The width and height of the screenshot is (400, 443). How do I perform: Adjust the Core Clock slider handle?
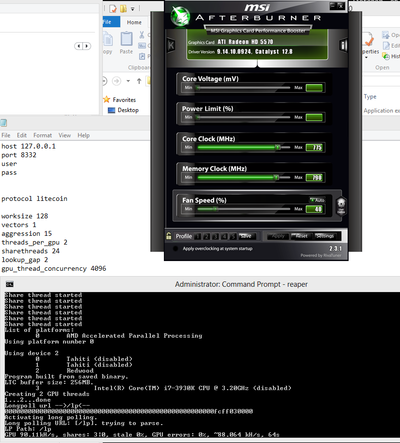coord(277,147)
